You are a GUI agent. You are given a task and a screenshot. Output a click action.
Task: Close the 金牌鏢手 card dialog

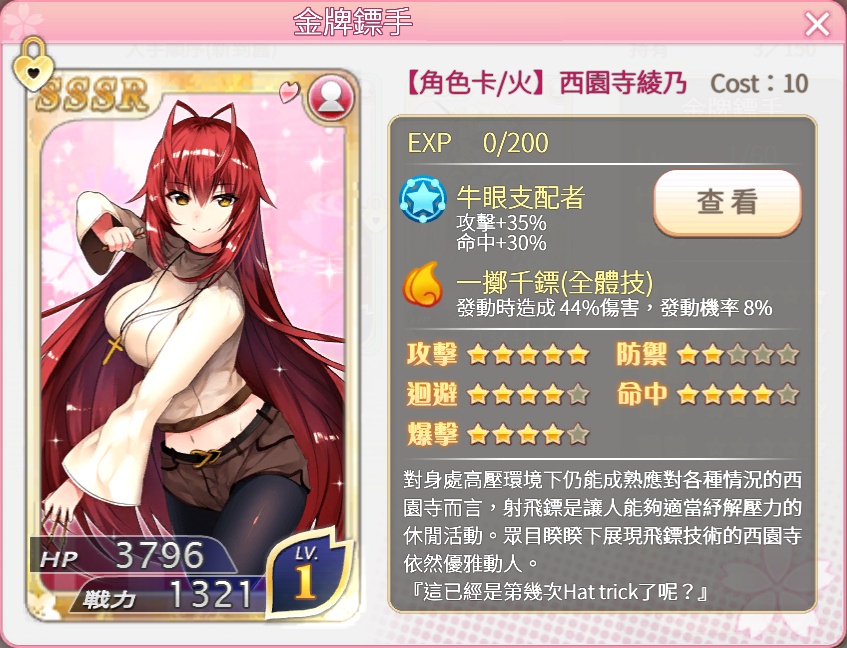tap(817, 24)
